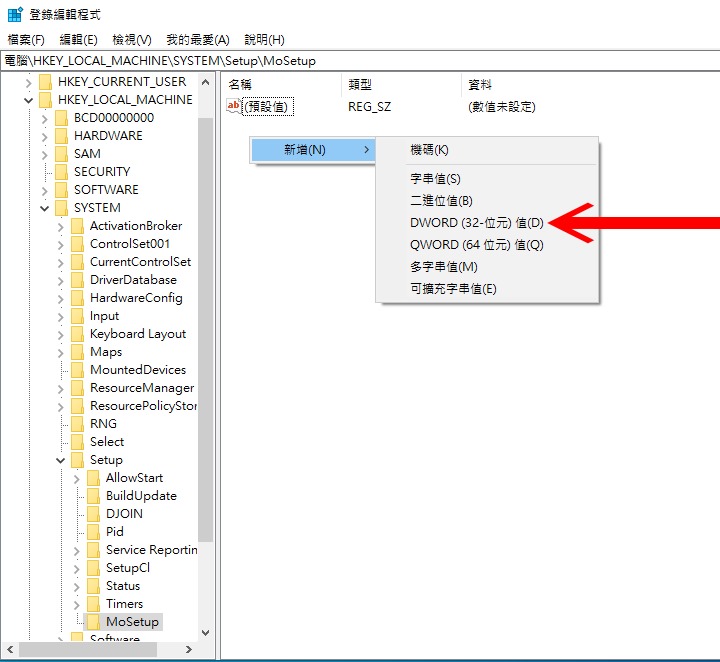Viewport: 720px width, 662px height.
Task: Click the Maps folder icon
Action: pyautogui.click(x=78, y=352)
